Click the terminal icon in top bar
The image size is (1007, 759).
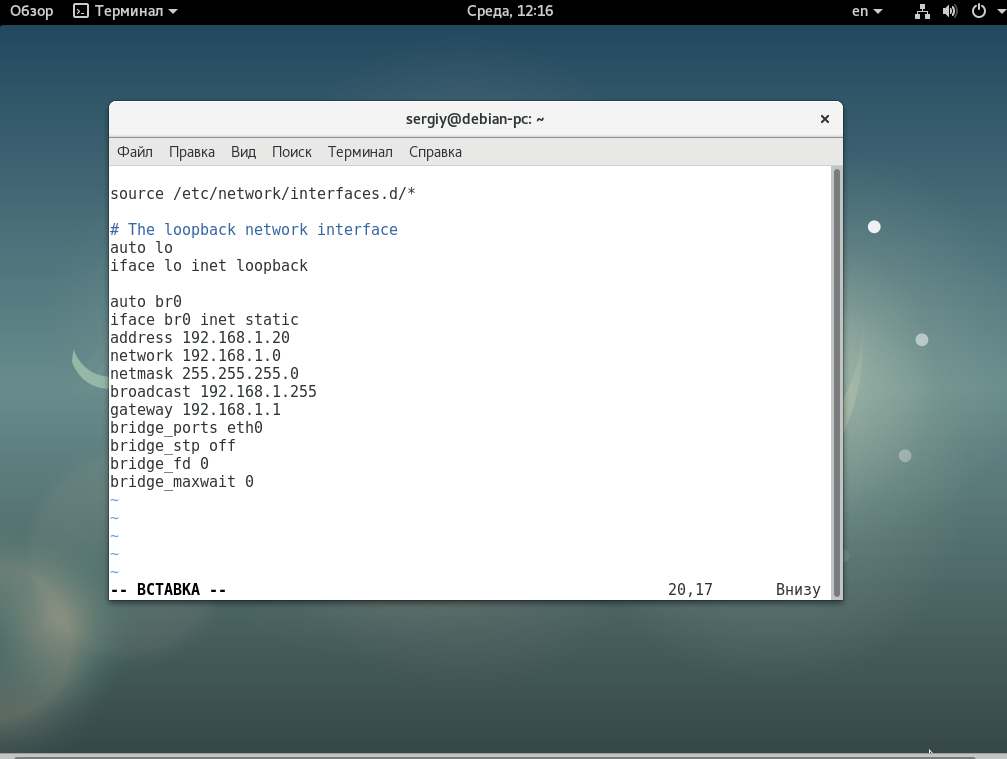81,12
